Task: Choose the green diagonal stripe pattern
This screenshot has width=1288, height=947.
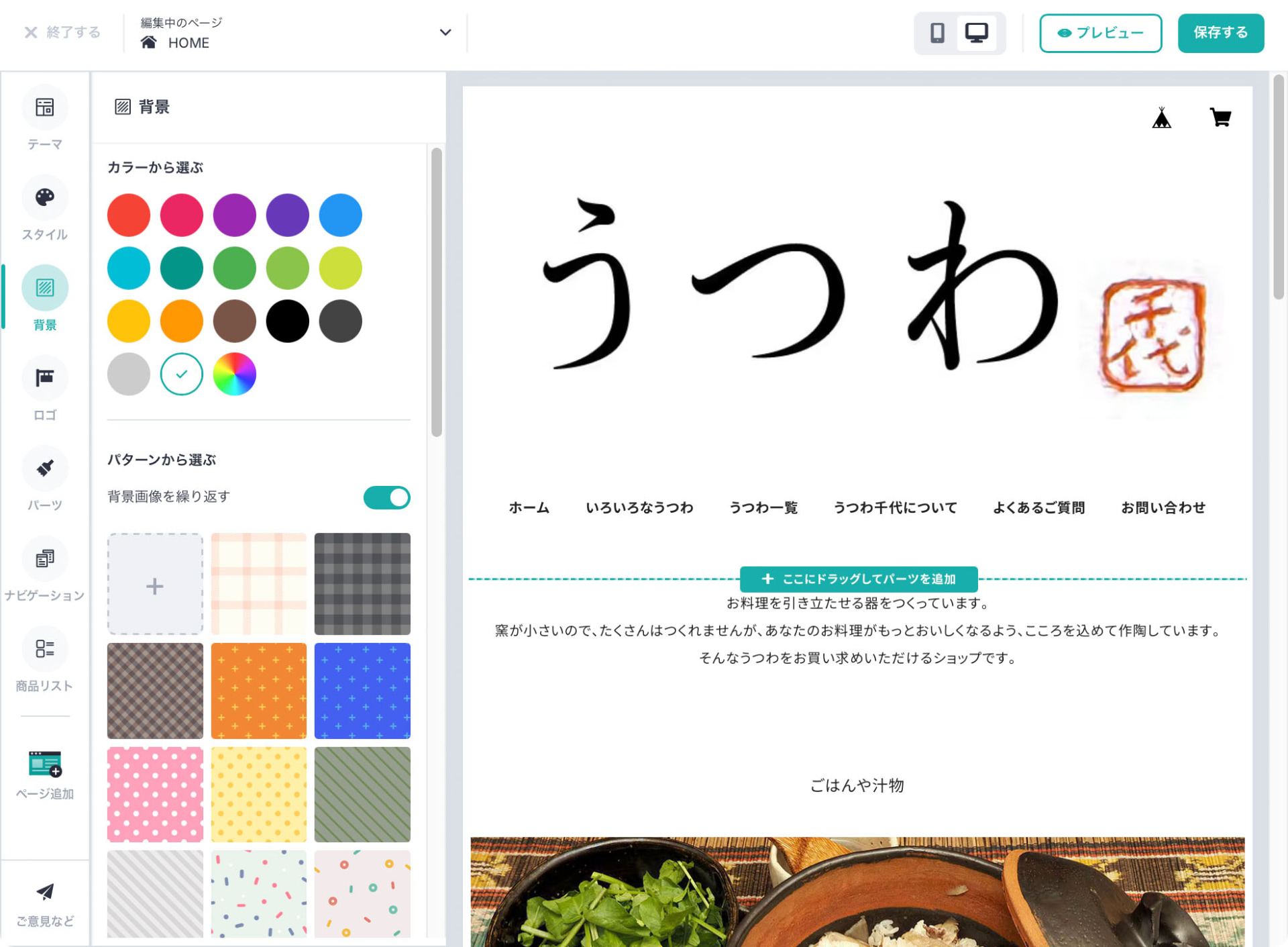Action: pos(362,795)
